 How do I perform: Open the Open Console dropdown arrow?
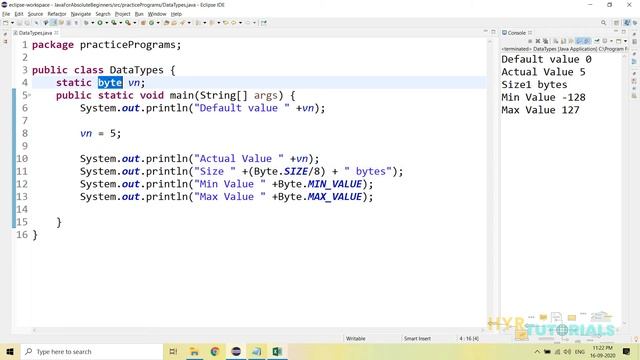(x=625, y=41)
